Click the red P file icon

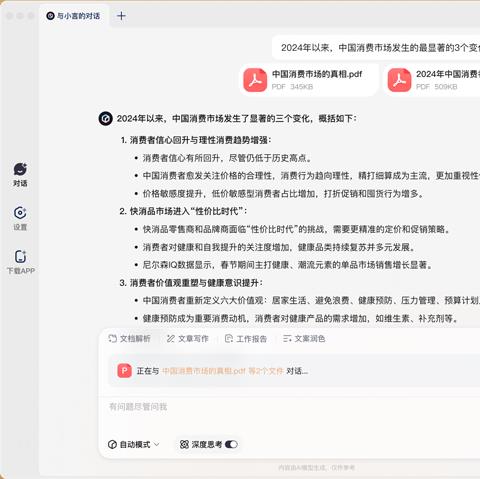125,371
